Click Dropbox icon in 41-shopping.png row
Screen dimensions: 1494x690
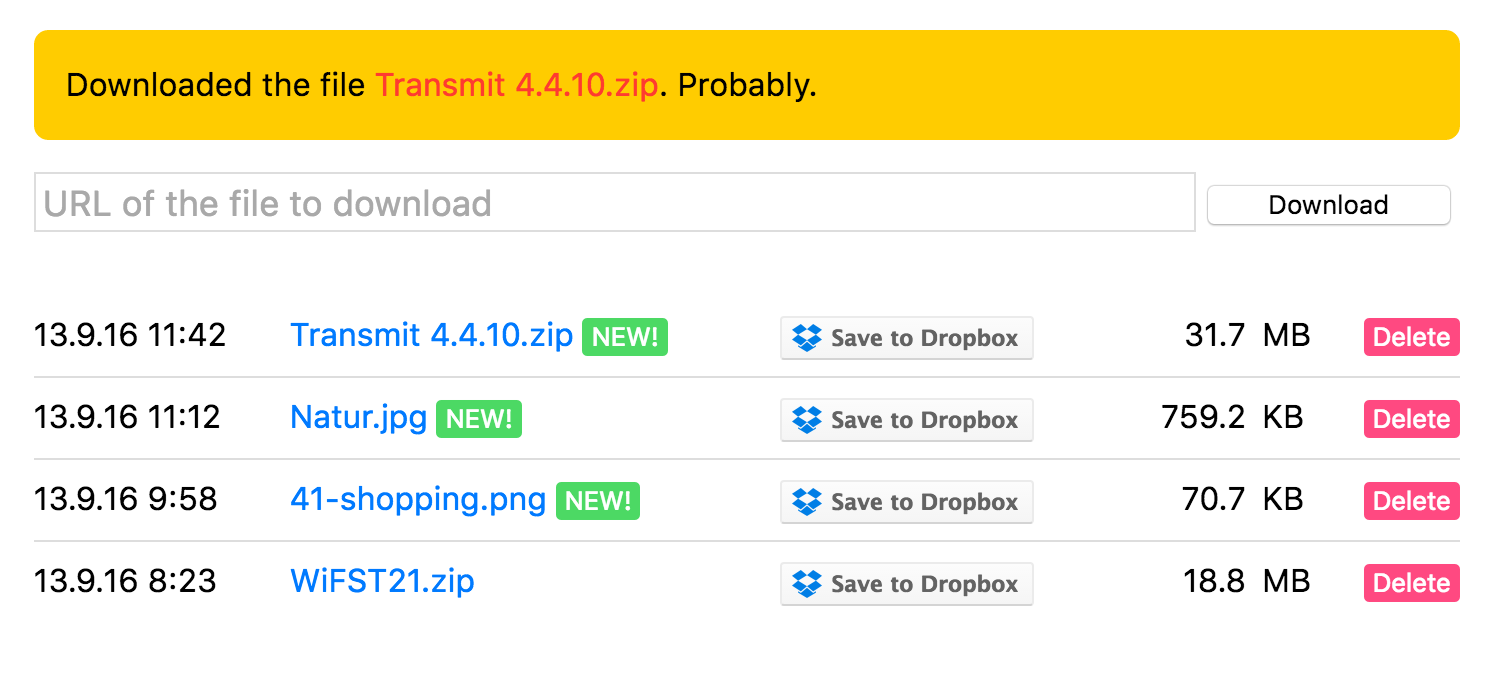click(806, 502)
